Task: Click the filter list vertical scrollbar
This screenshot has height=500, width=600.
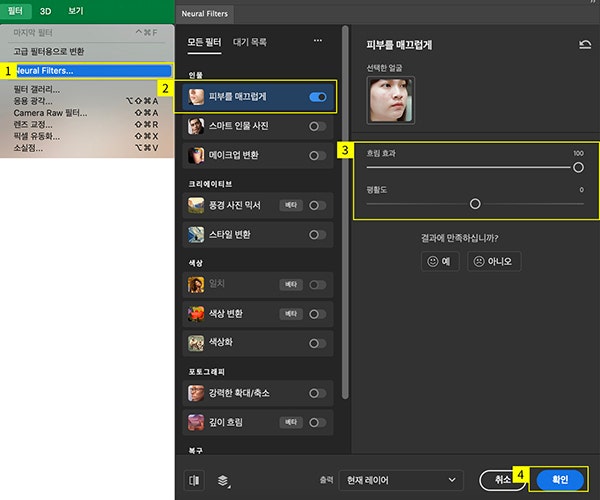Action: [x=345, y=212]
